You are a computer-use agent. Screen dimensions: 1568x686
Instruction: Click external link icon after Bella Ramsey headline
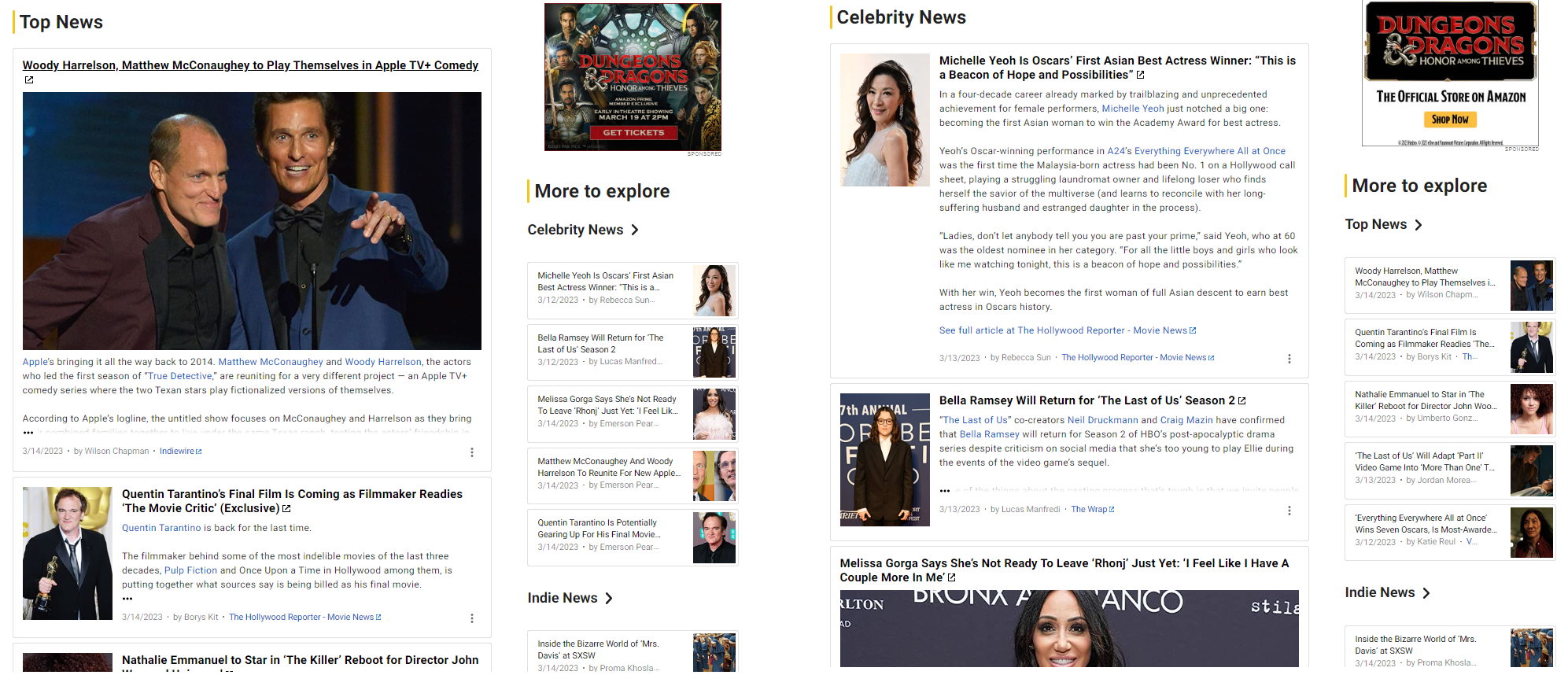coord(1241,401)
